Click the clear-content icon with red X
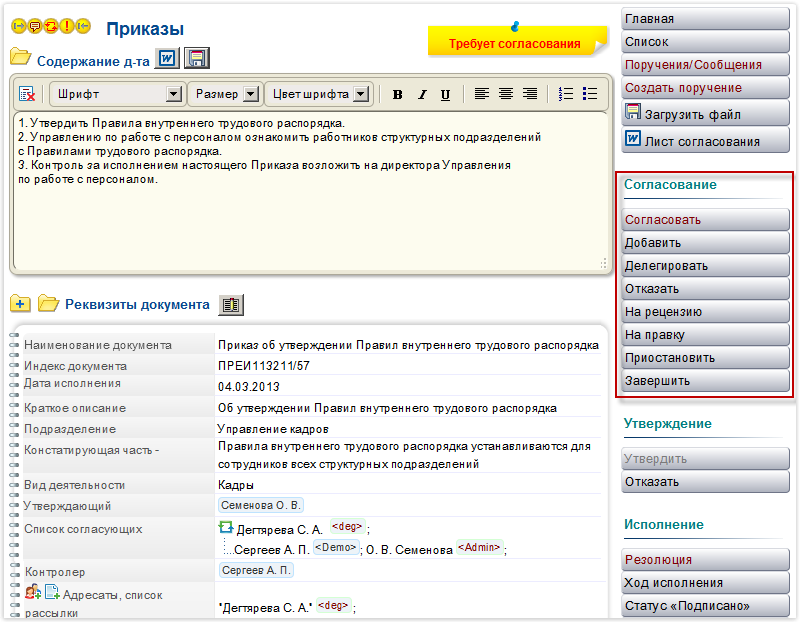800x622 pixels. point(26,93)
